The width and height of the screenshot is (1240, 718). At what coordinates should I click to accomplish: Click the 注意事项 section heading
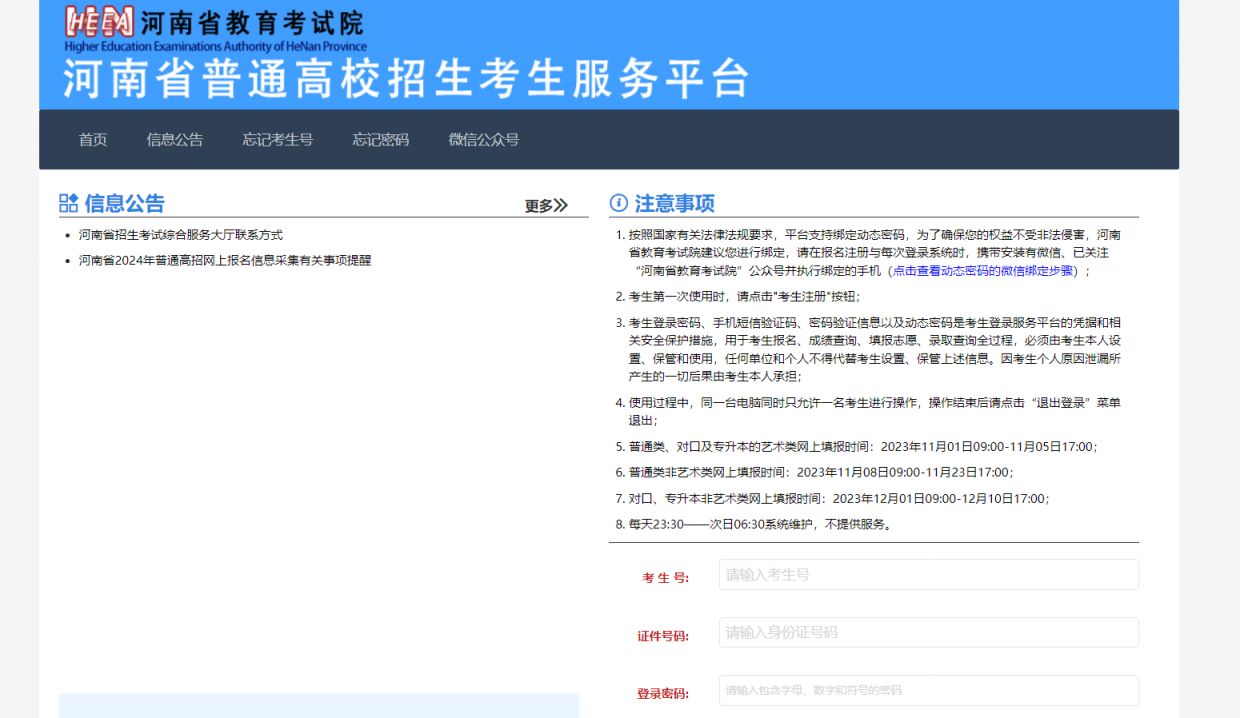675,204
